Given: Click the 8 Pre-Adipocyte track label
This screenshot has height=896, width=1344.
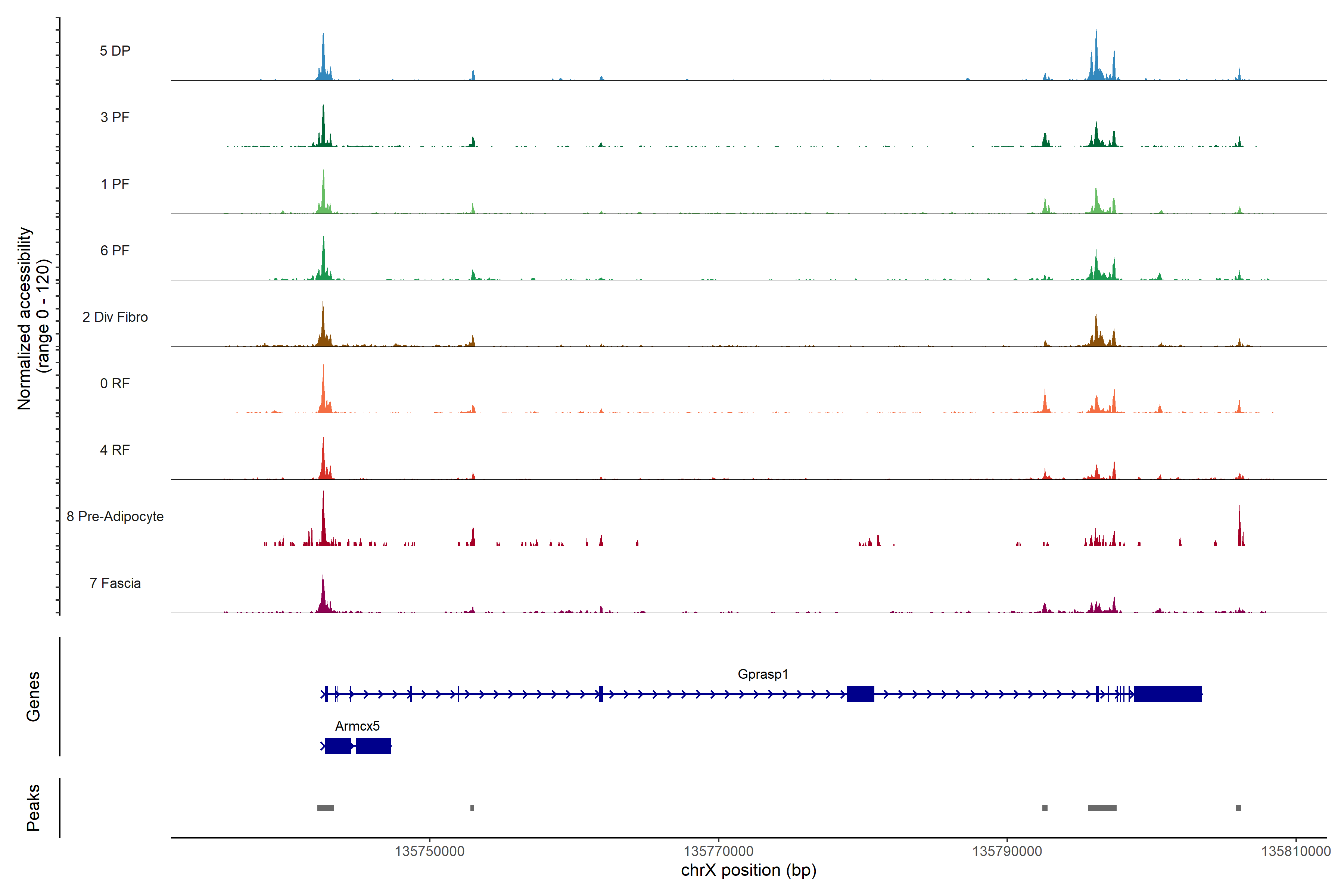Looking at the screenshot, I should [115, 516].
